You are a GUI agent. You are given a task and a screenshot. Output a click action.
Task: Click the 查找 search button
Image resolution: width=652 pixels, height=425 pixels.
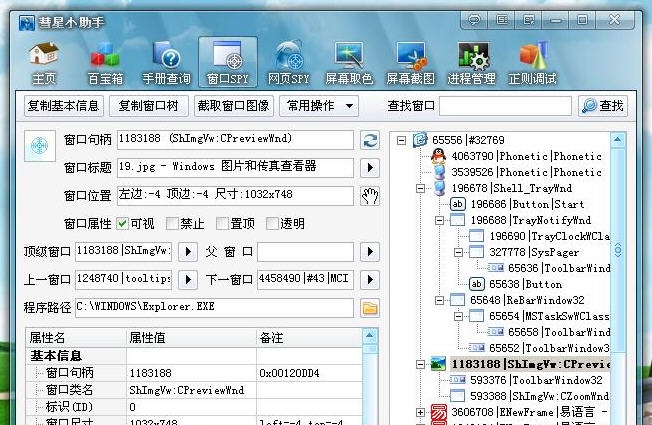point(603,106)
